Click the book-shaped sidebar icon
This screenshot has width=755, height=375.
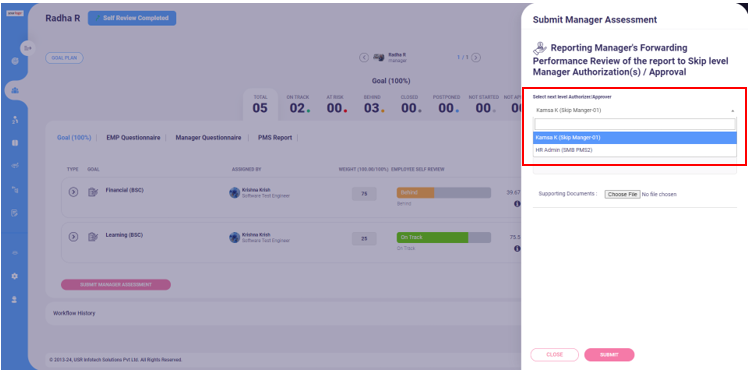point(15,143)
